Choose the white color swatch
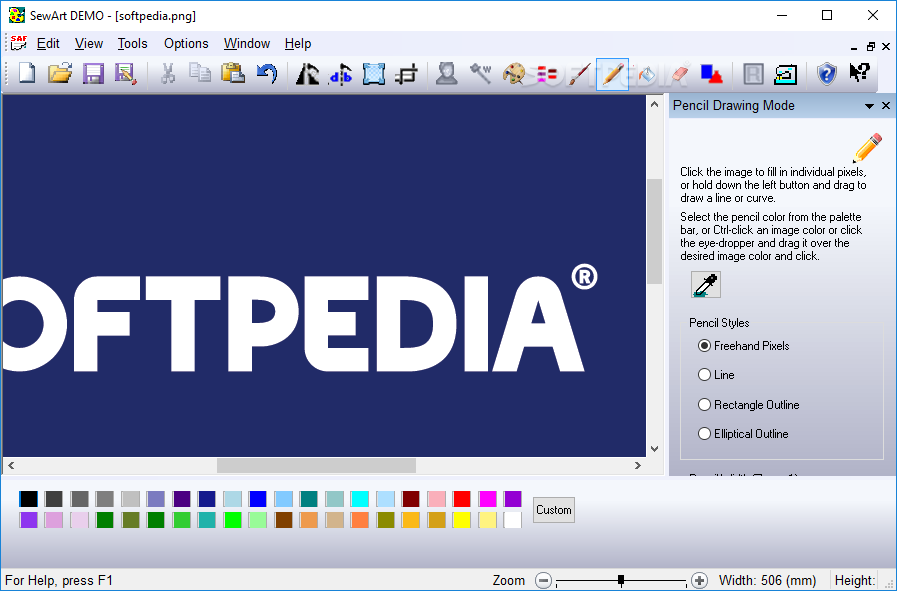The width and height of the screenshot is (897, 591). point(513,520)
